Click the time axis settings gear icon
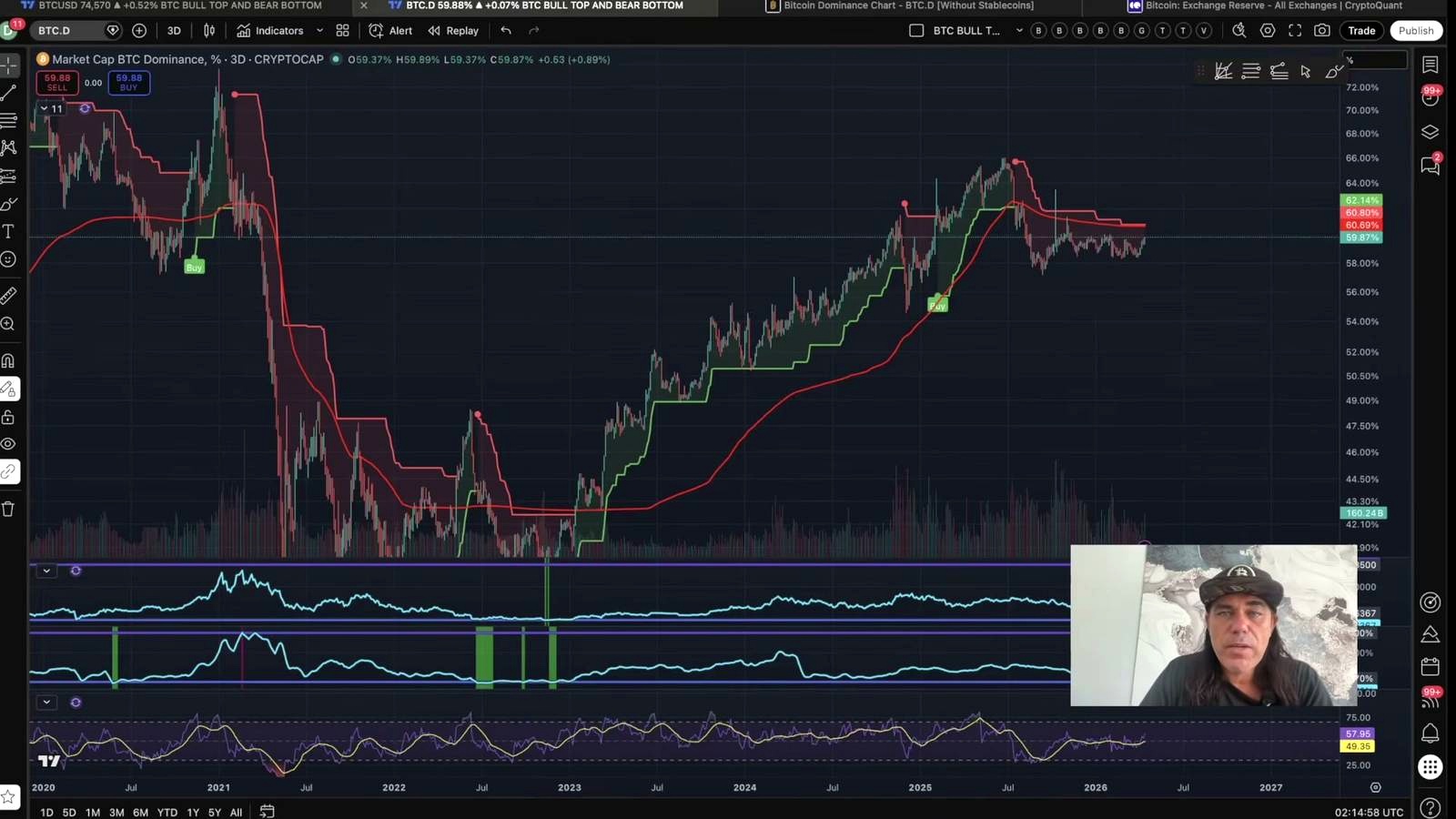This screenshot has width=1456, height=819. tap(1375, 787)
